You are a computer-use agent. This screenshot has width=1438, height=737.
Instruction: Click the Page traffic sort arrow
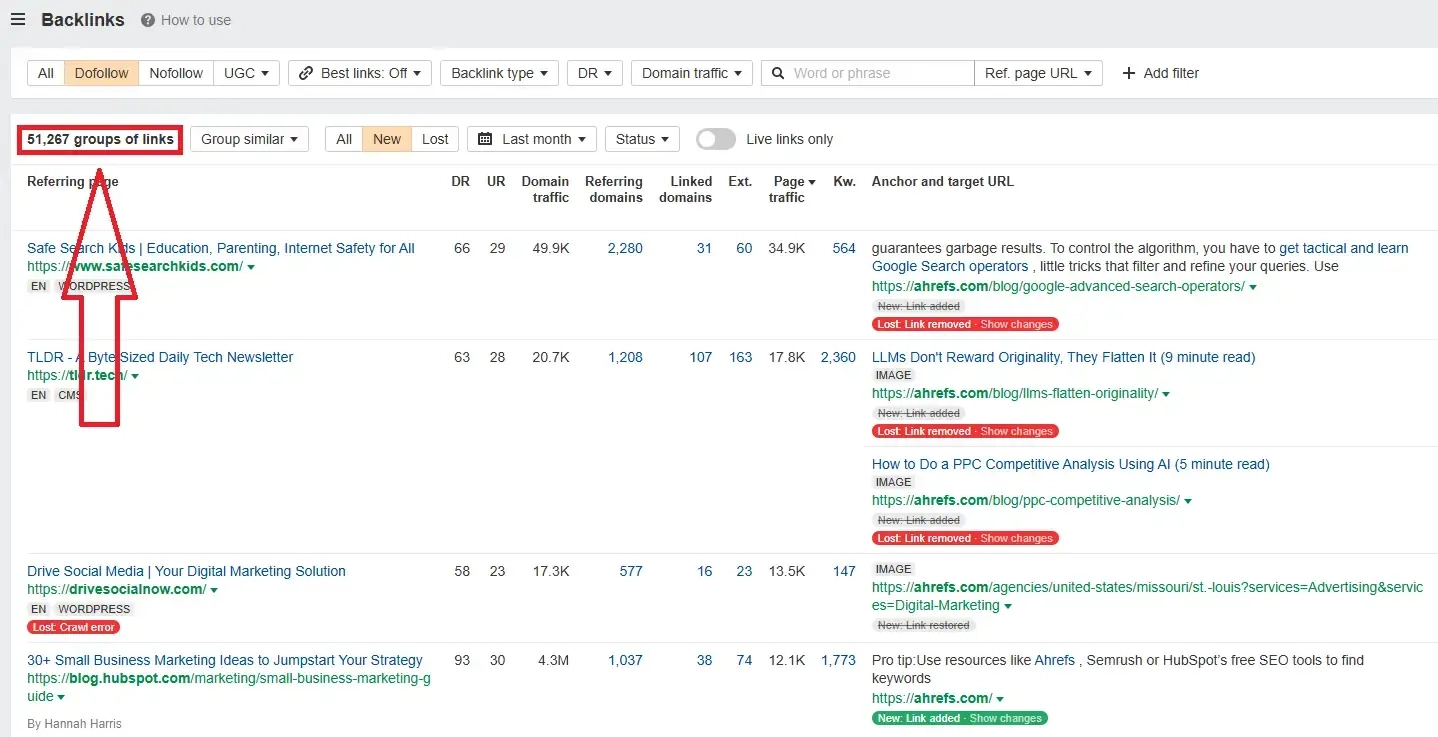tap(811, 182)
